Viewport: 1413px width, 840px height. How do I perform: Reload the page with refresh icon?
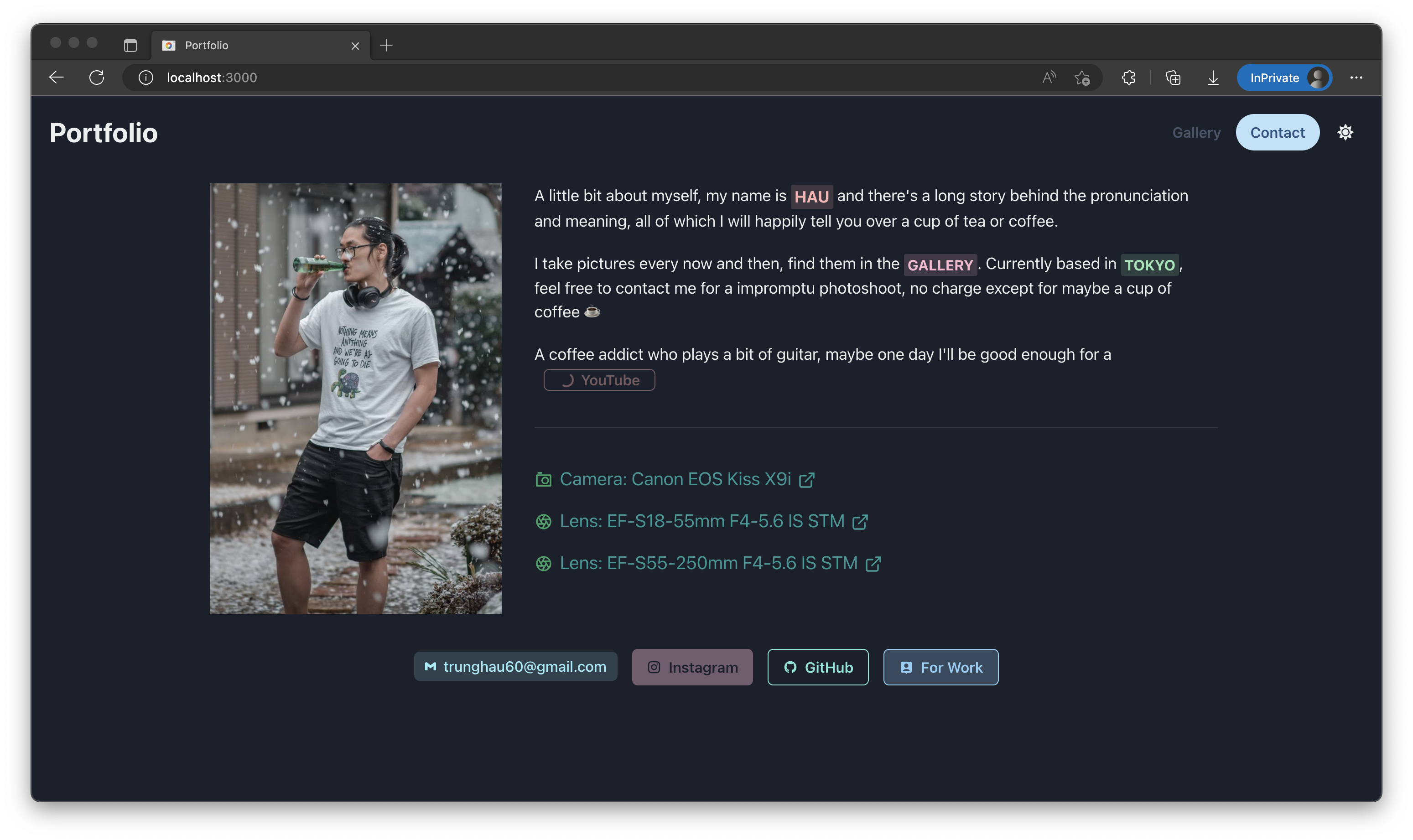pos(97,78)
